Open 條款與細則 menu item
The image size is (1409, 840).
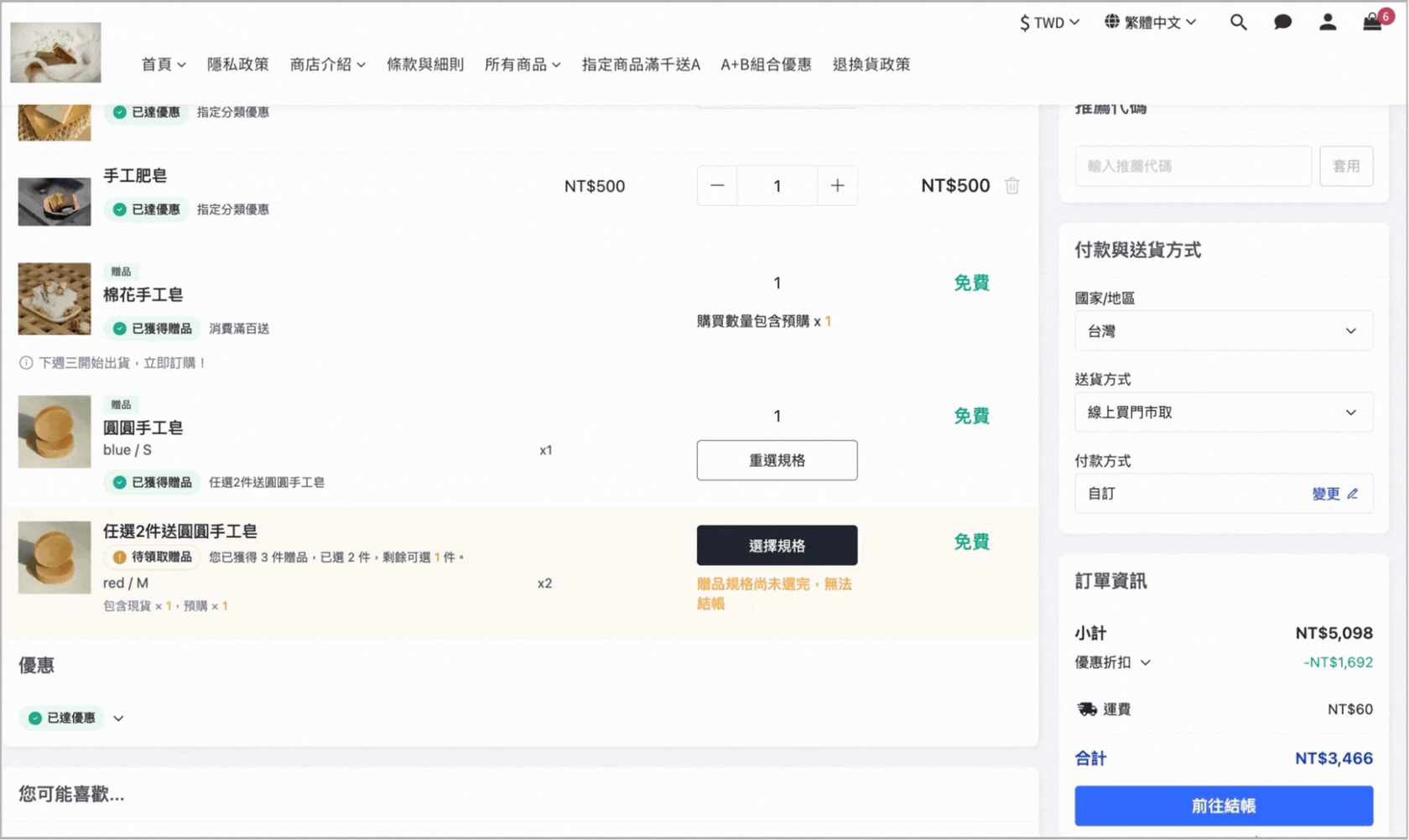(x=425, y=65)
